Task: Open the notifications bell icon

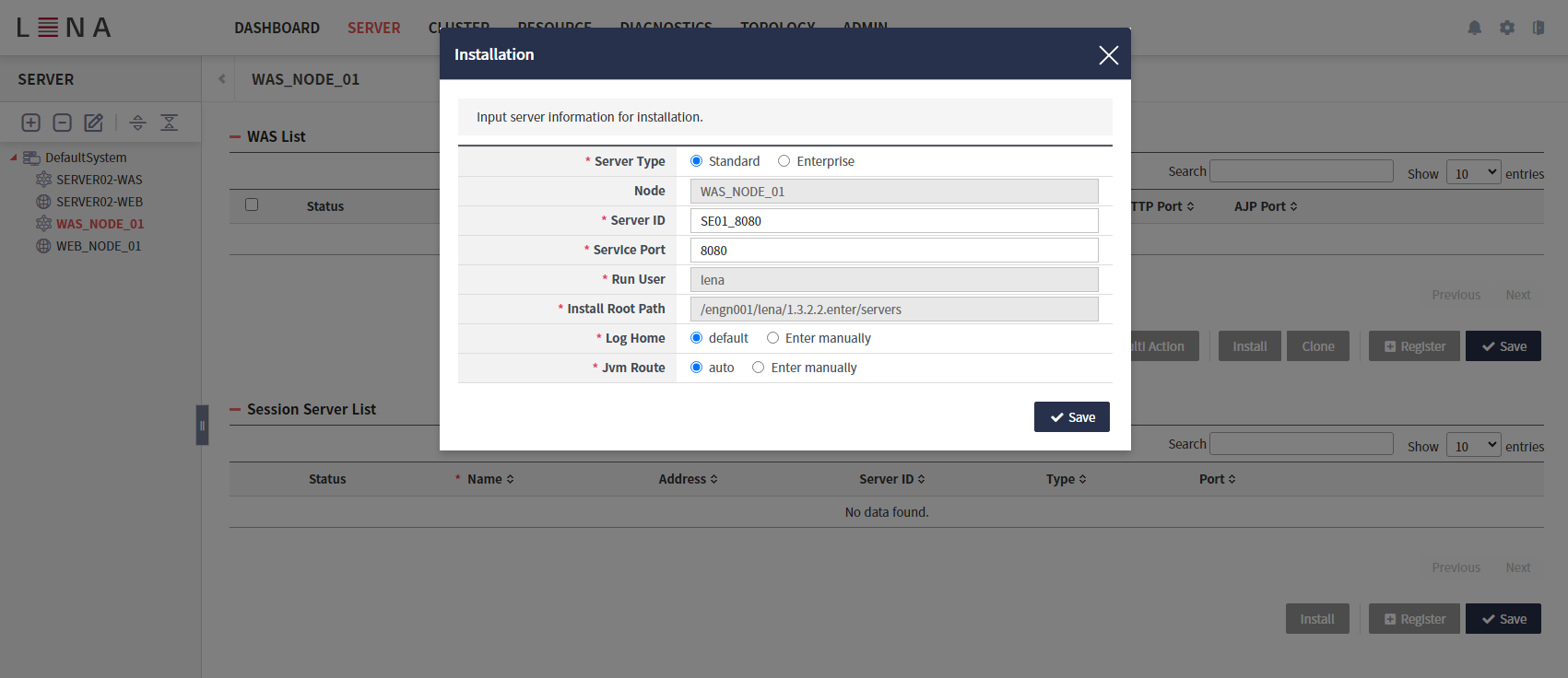Action: coord(1475,28)
